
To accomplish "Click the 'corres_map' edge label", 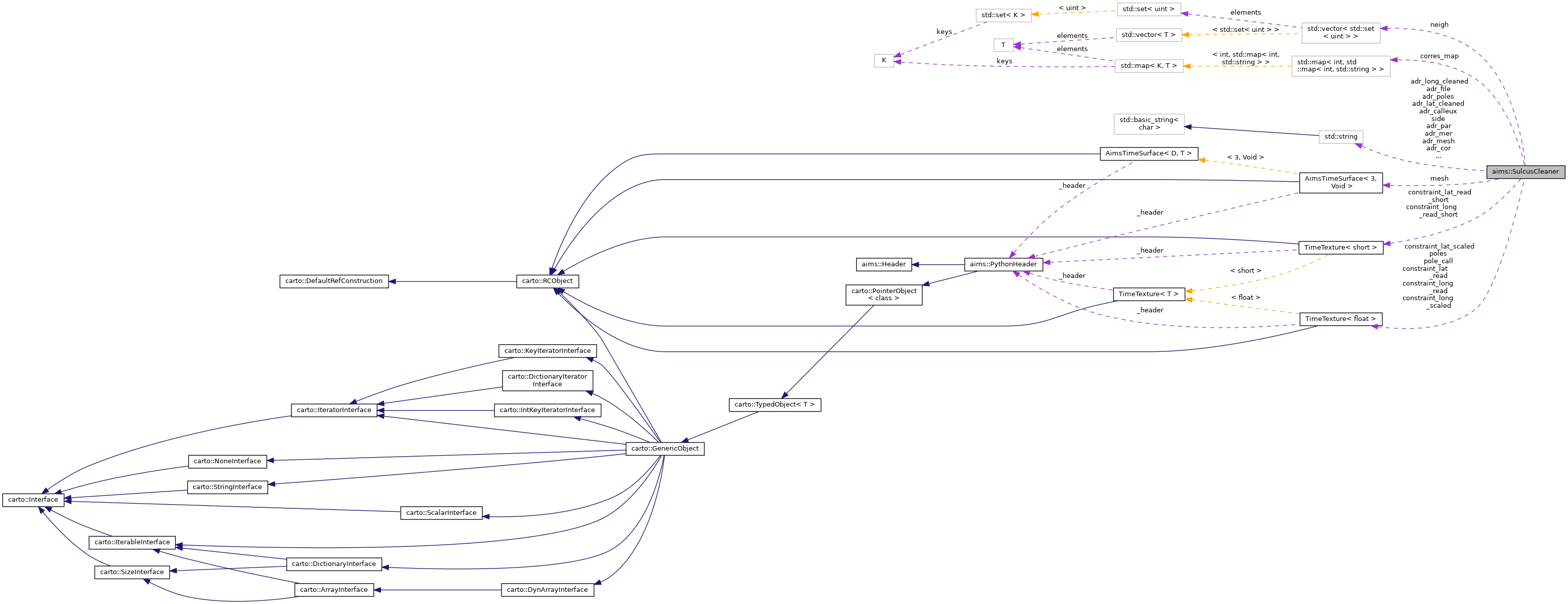I will [x=1439, y=56].
